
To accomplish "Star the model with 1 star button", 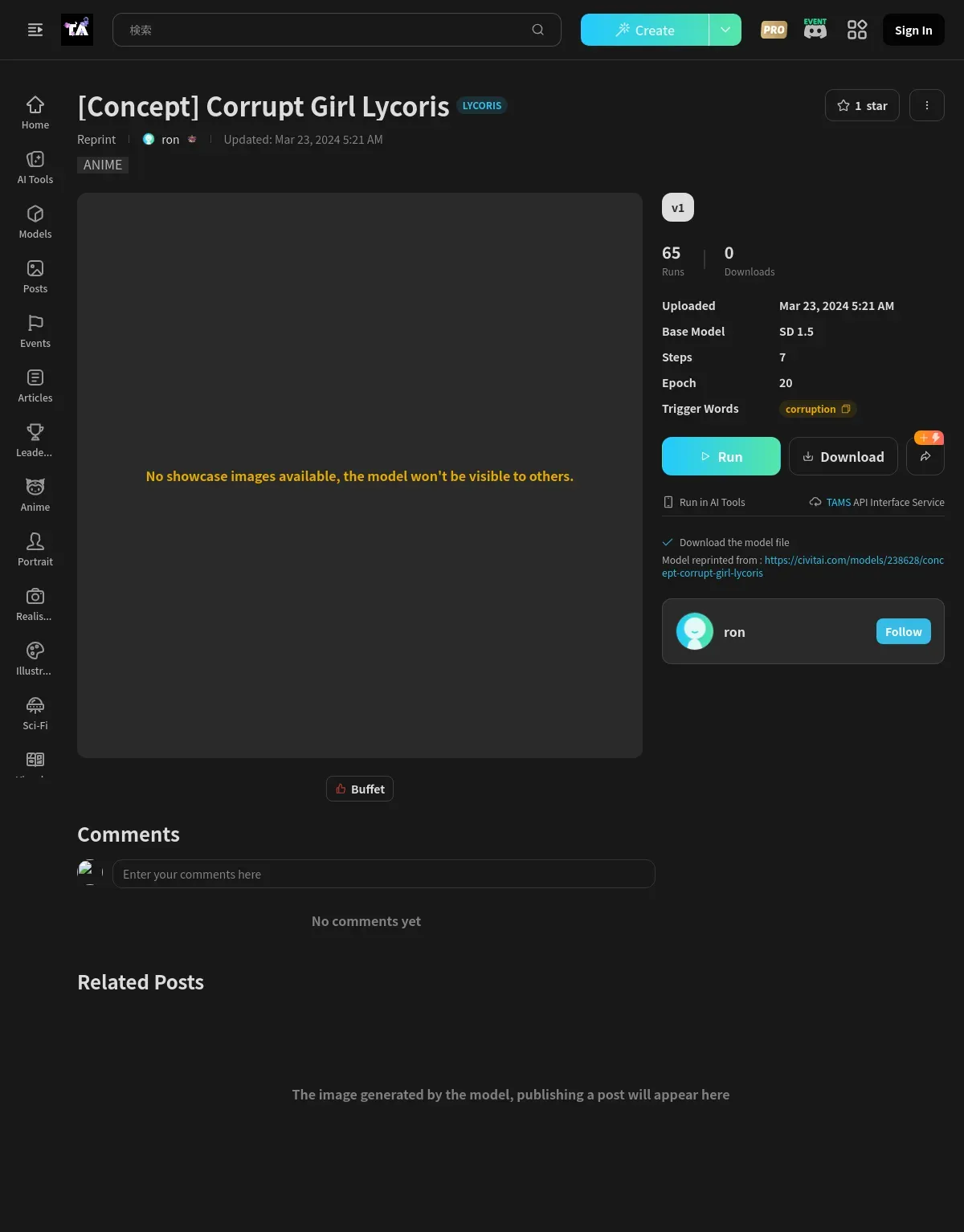I will 862,105.
